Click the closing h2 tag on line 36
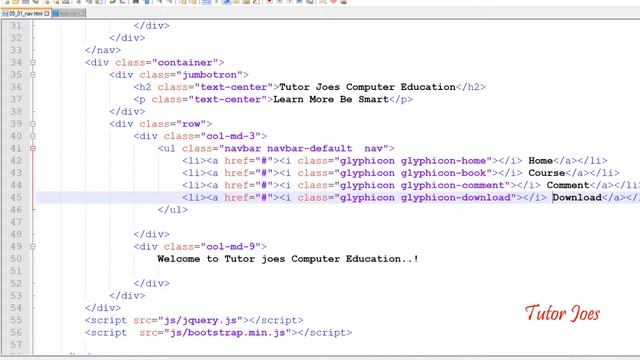 (x=471, y=87)
